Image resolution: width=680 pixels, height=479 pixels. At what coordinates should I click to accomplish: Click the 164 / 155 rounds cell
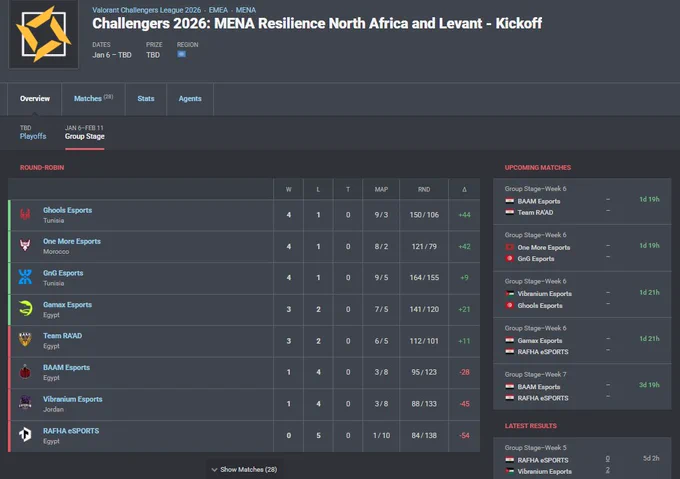424,277
